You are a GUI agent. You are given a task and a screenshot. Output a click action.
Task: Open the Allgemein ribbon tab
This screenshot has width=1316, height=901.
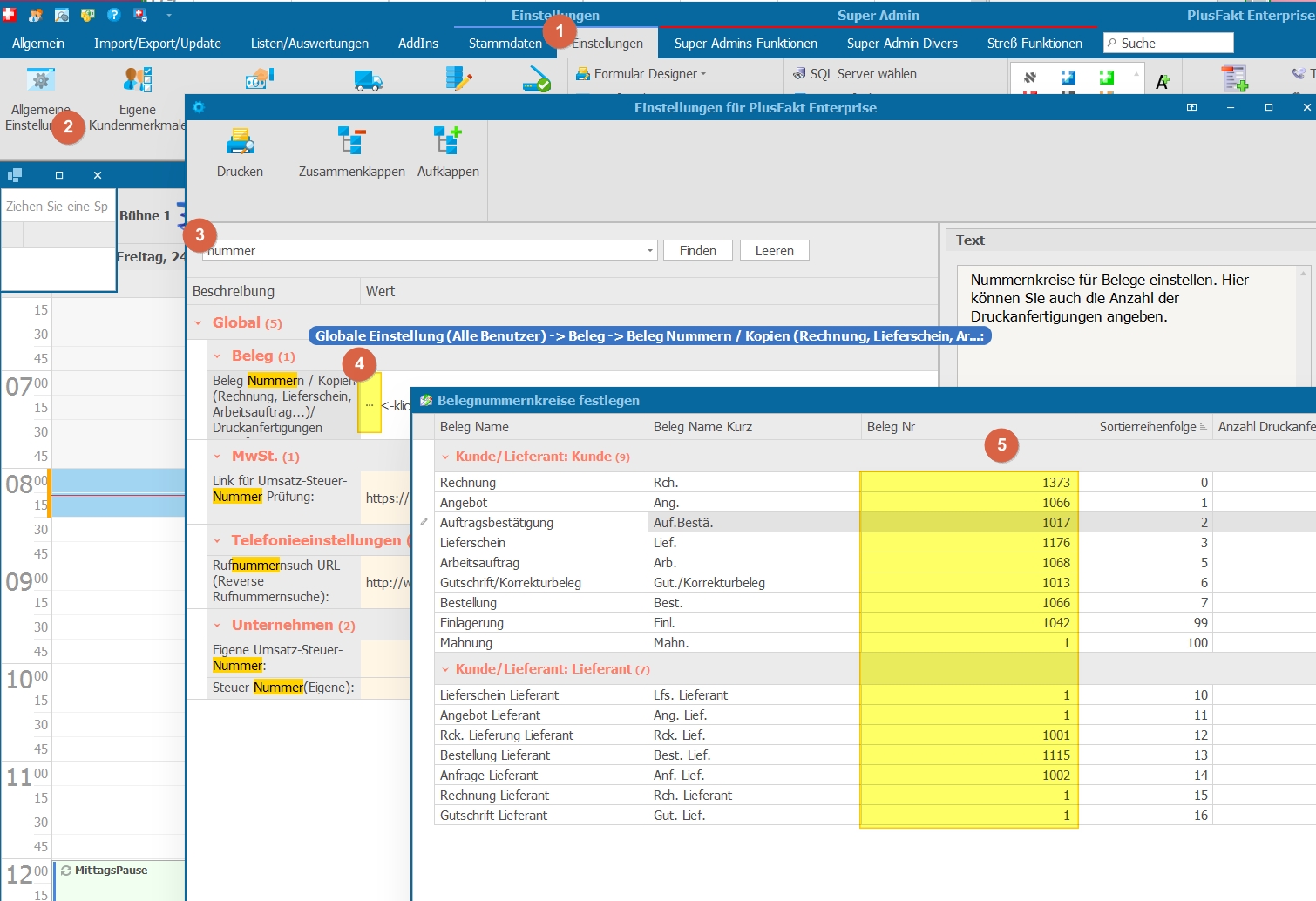pyautogui.click(x=38, y=44)
